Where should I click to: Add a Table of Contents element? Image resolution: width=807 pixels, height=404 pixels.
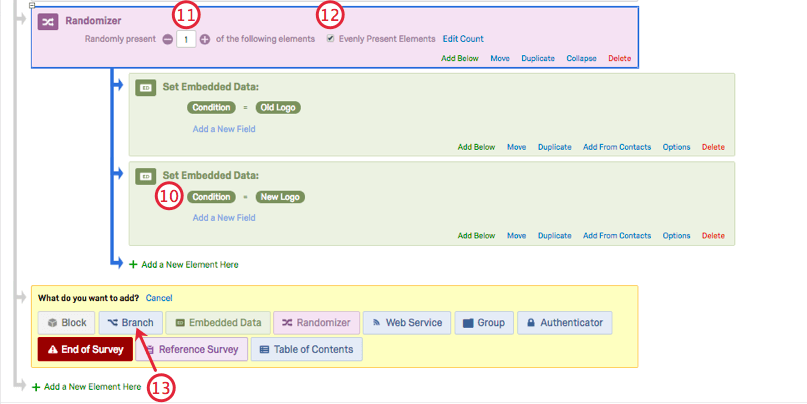pyautogui.click(x=307, y=349)
